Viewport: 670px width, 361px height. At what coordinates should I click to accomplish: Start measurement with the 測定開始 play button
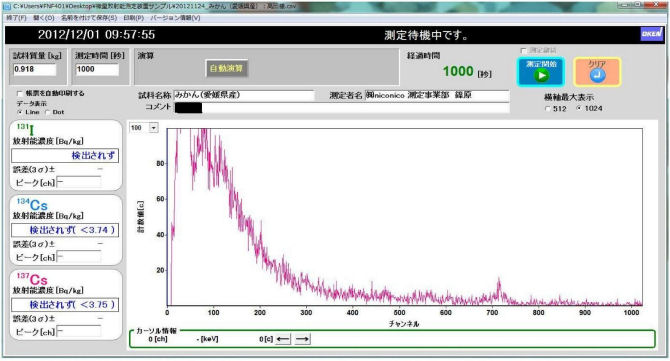(x=541, y=72)
